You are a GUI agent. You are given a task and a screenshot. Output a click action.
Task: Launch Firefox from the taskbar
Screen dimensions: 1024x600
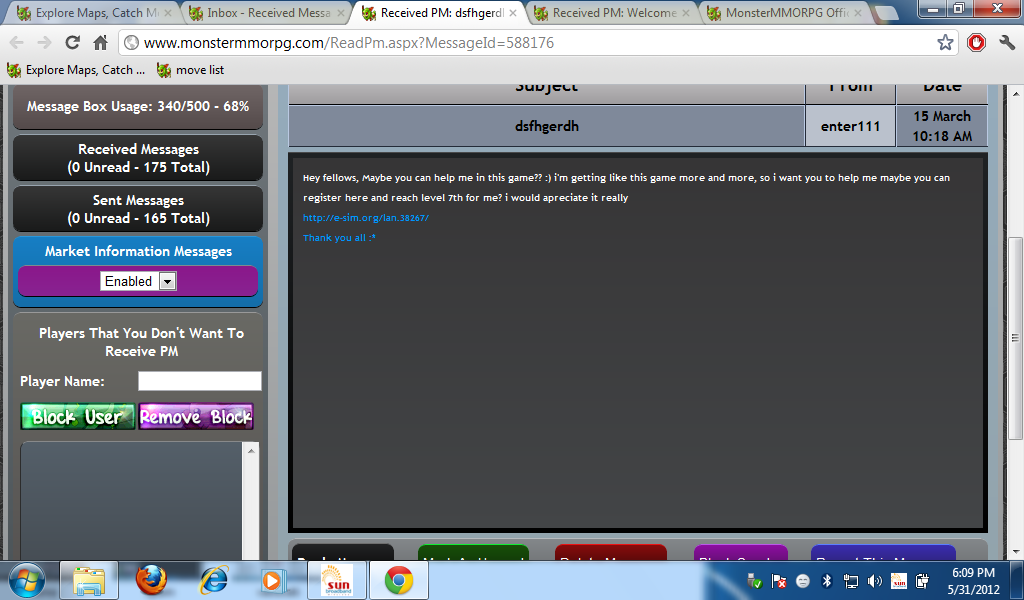point(152,580)
